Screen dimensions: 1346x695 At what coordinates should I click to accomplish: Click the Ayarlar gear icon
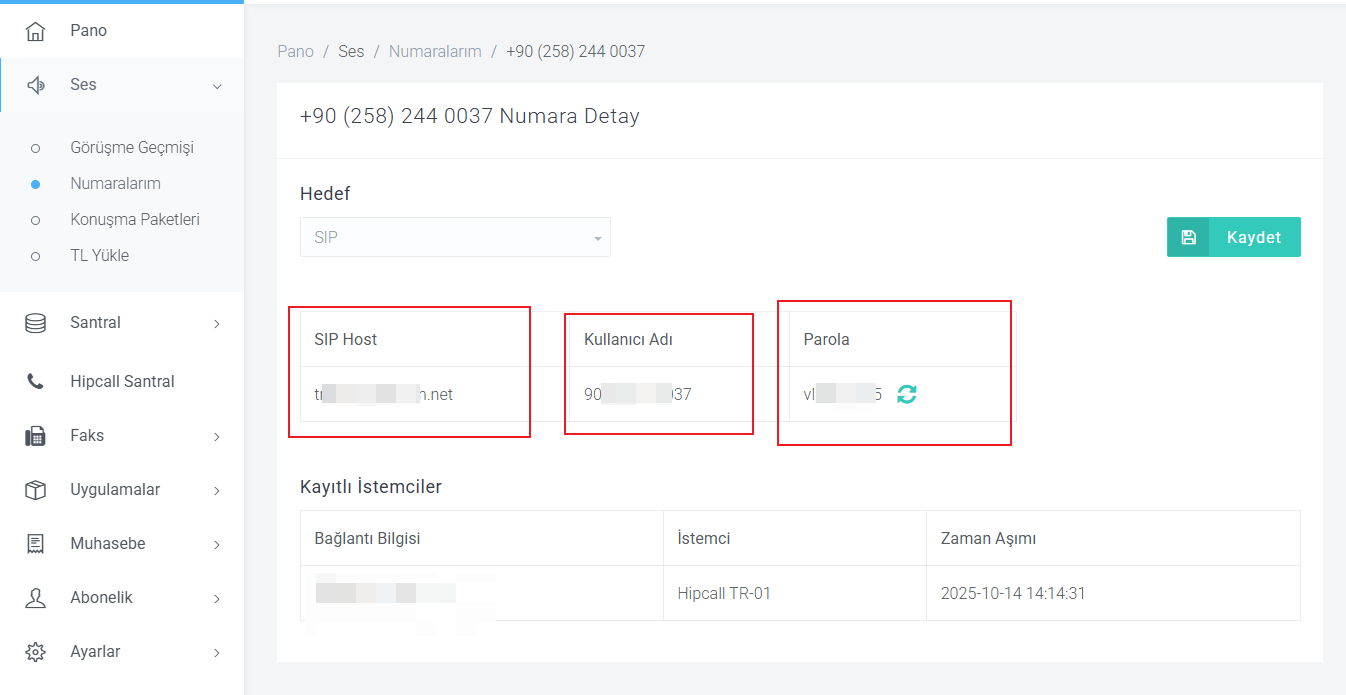[x=35, y=652]
